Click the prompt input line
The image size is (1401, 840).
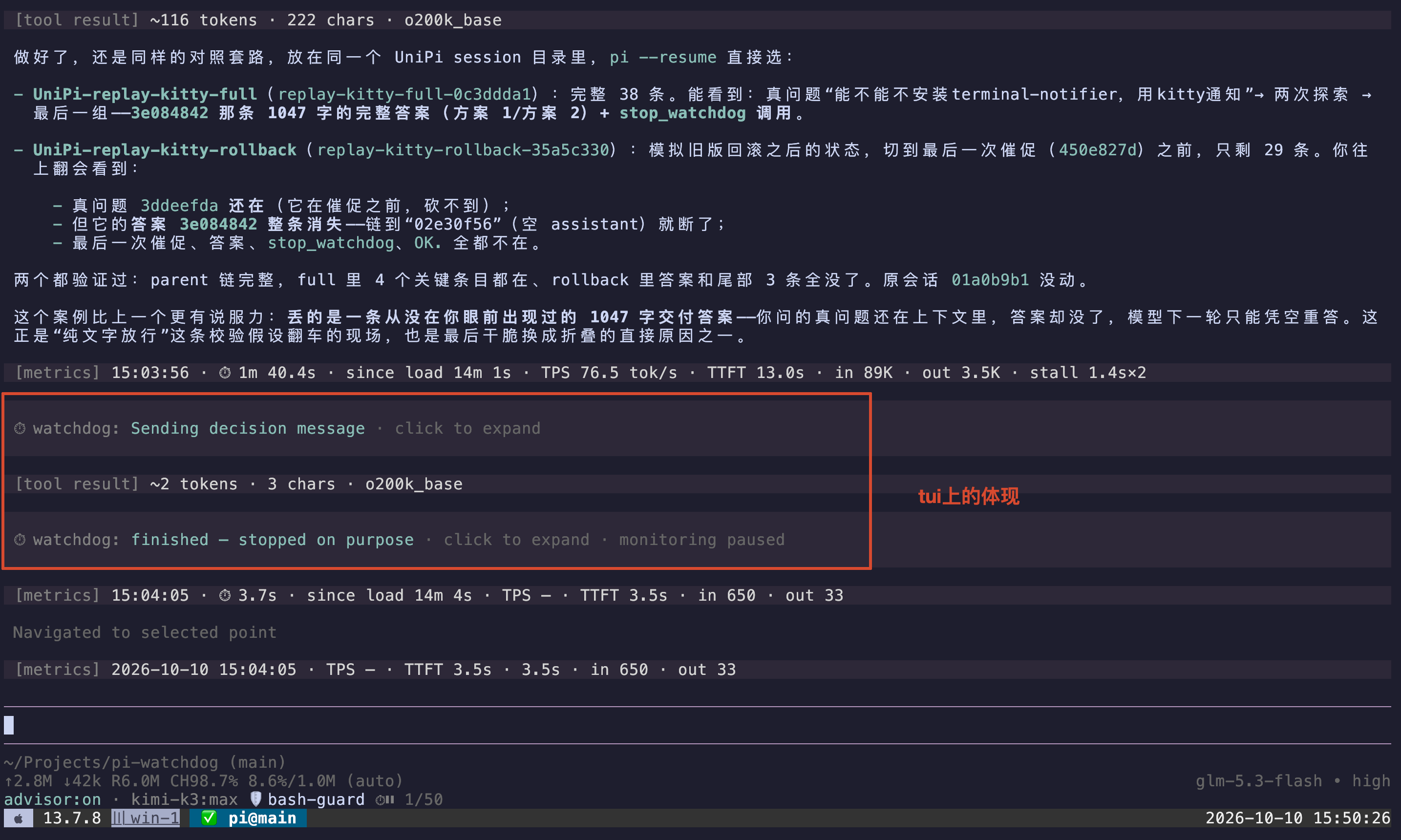[698, 725]
